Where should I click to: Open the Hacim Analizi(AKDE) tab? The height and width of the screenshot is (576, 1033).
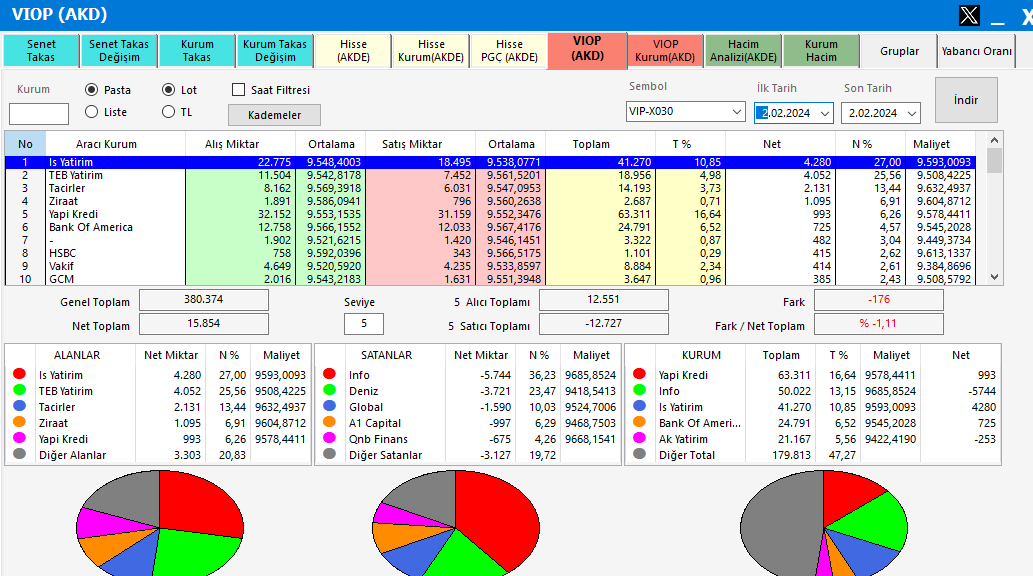click(x=743, y=51)
